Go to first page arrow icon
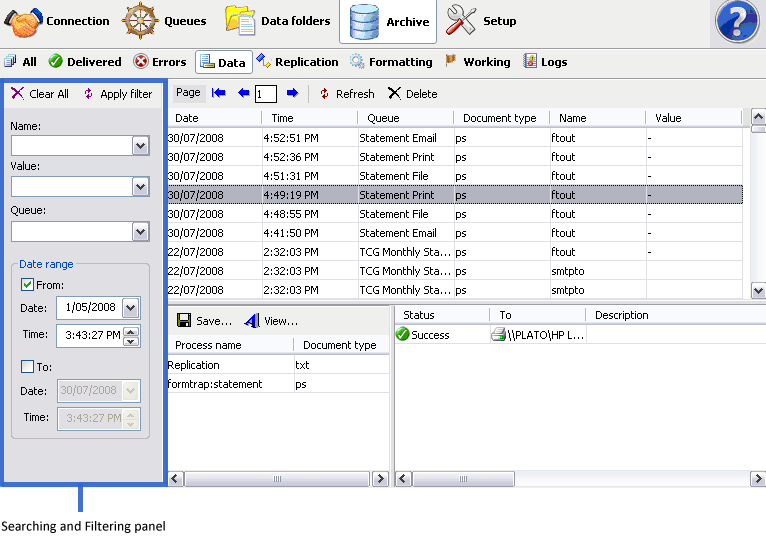 click(218, 93)
